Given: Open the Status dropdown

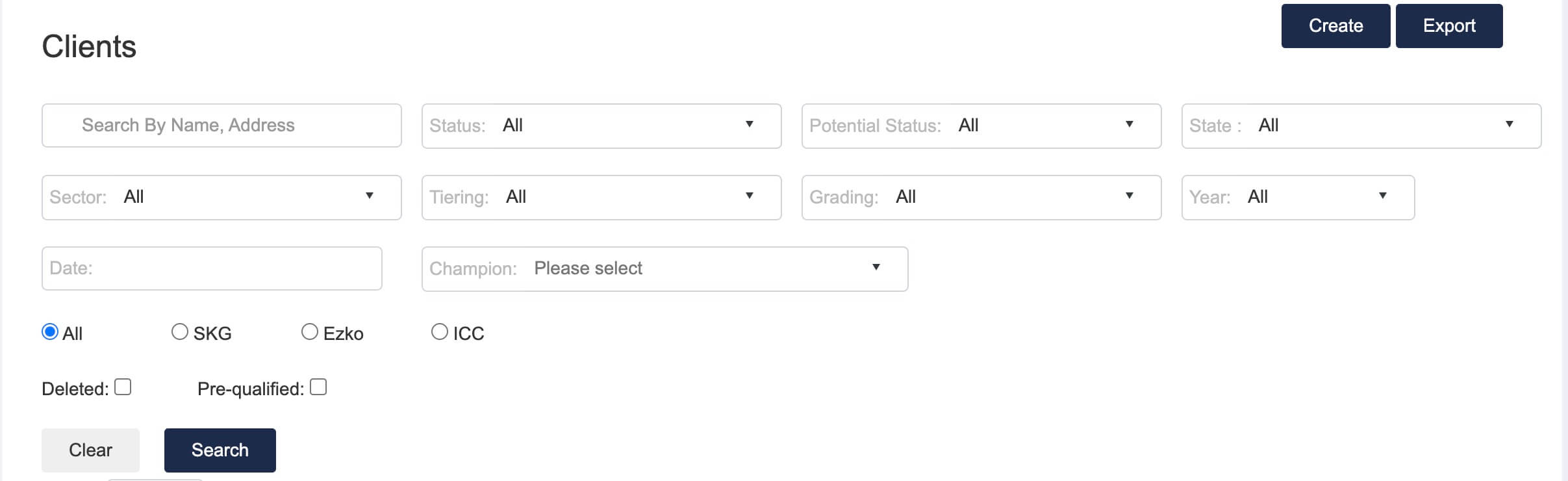Looking at the screenshot, I should coord(601,126).
